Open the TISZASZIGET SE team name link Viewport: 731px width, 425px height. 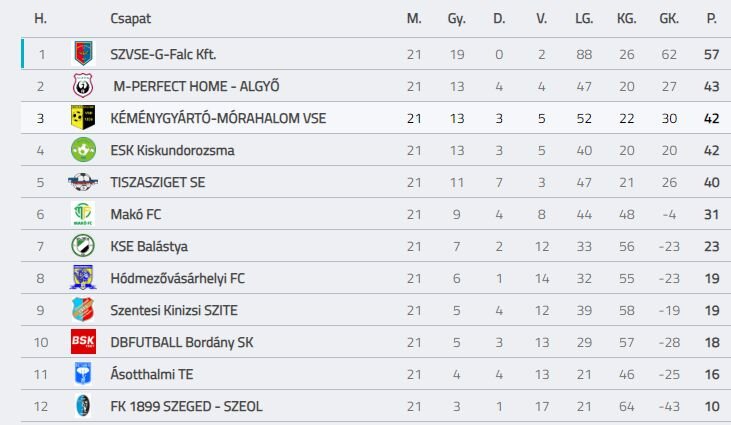click(x=158, y=182)
